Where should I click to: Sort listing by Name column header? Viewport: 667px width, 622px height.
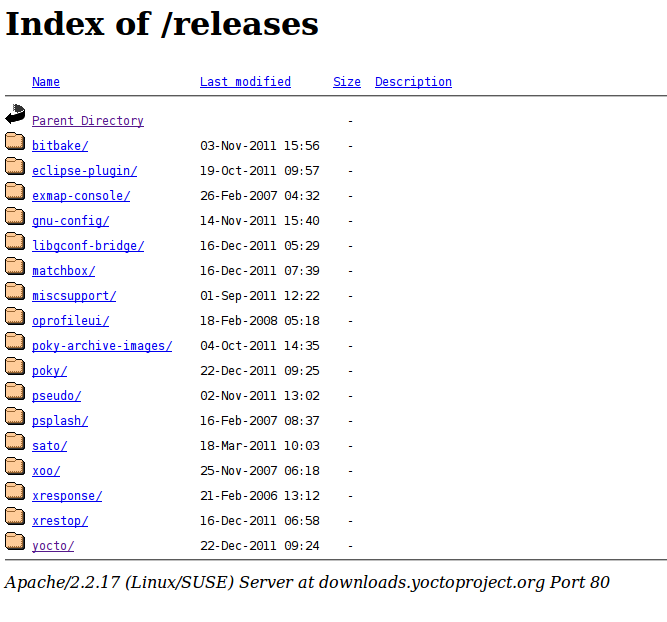tap(46, 82)
